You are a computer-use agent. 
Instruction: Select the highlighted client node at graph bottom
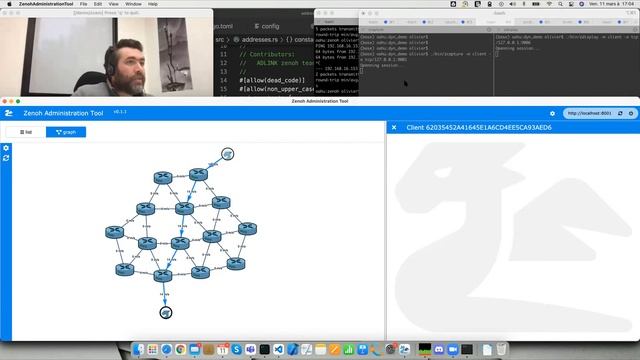click(x=166, y=313)
